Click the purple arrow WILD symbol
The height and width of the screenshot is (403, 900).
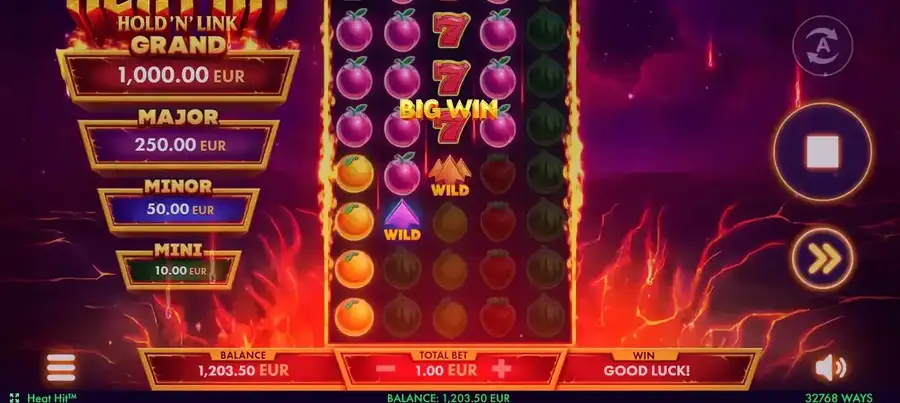point(402,220)
